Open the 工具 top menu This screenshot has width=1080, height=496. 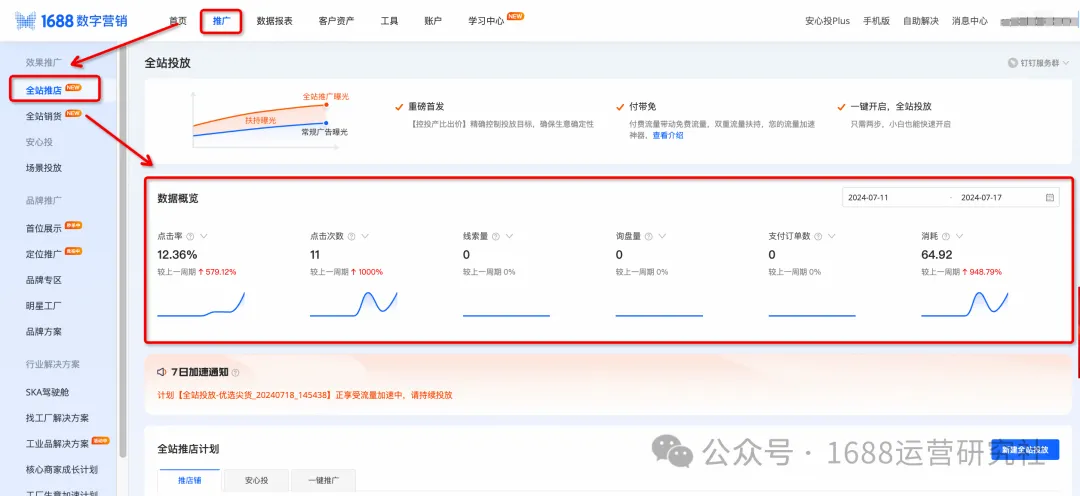[x=389, y=21]
